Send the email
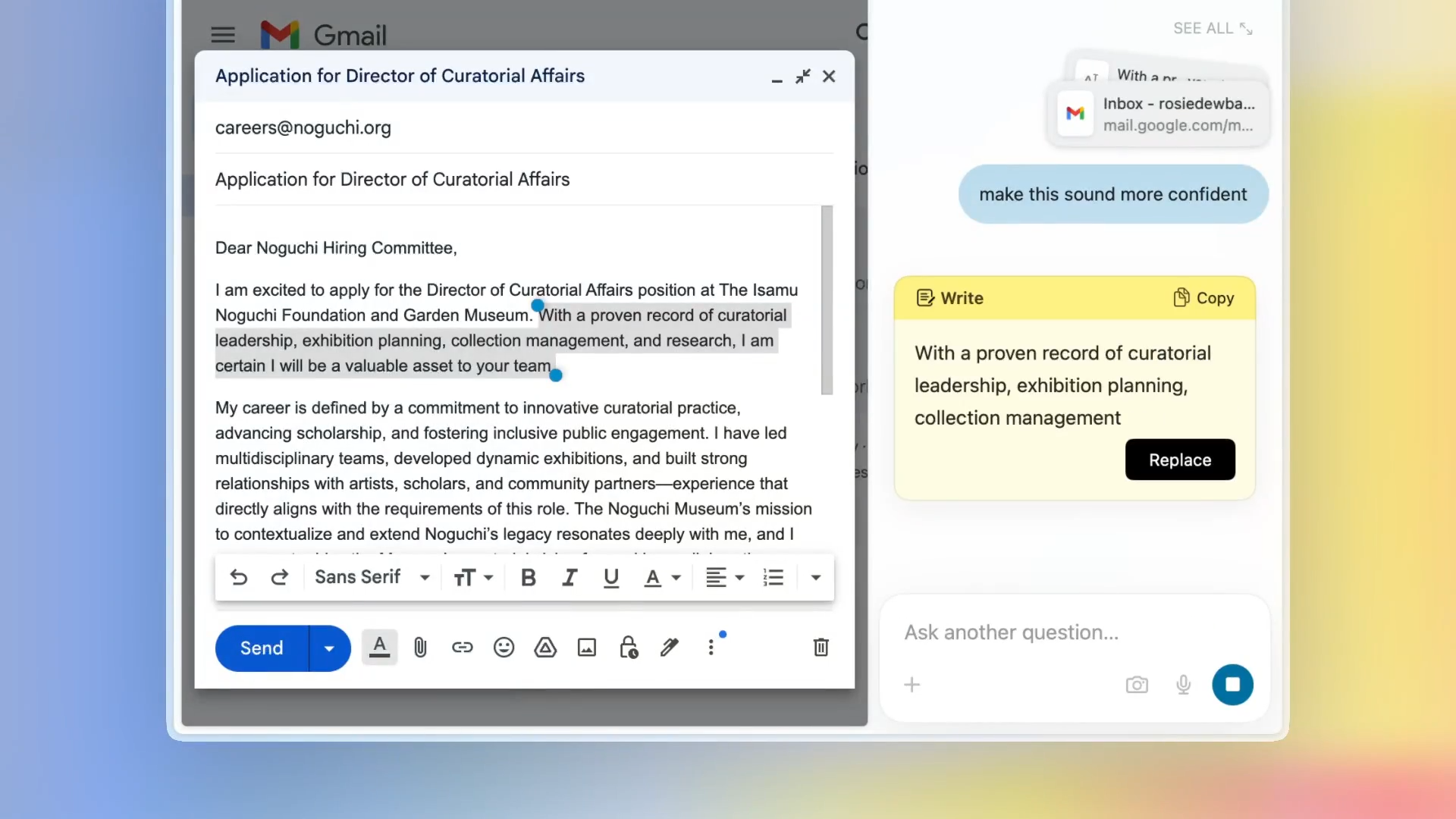This screenshot has width=1456, height=819. pos(262,648)
